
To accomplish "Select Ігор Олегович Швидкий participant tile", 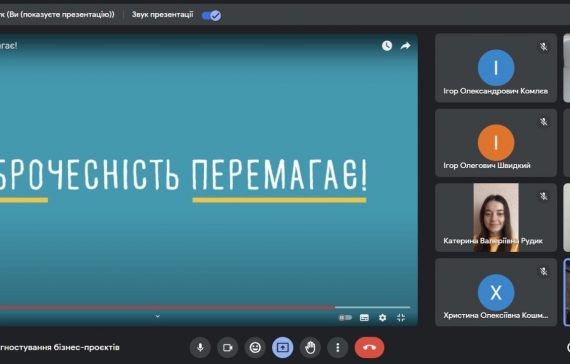I will 496,143.
